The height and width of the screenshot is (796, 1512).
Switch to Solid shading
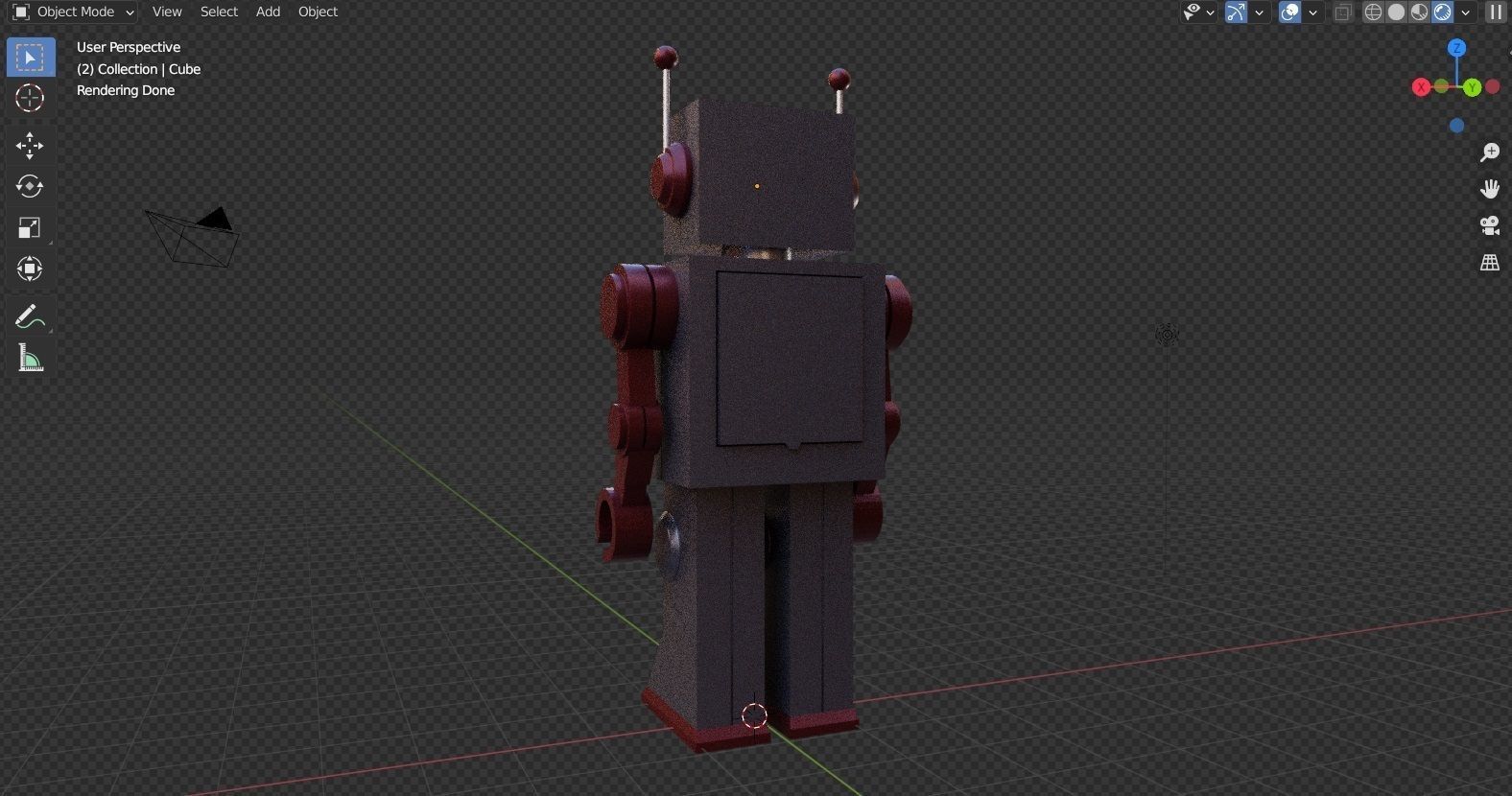pos(1397,12)
